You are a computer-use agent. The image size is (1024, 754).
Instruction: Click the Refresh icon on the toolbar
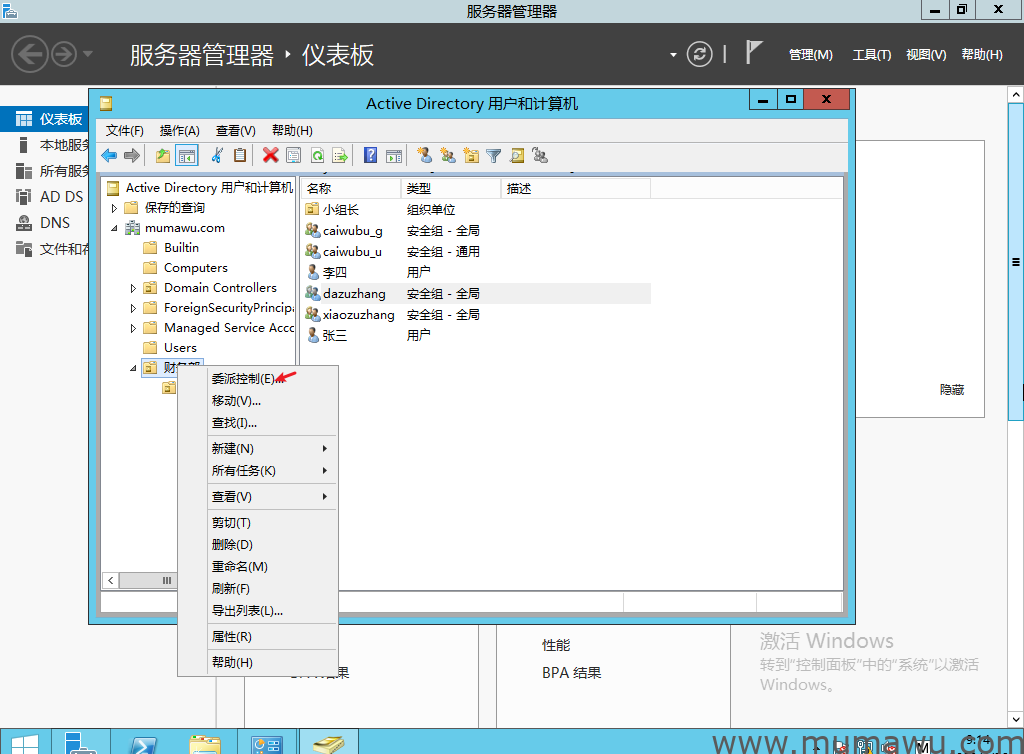[318, 155]
